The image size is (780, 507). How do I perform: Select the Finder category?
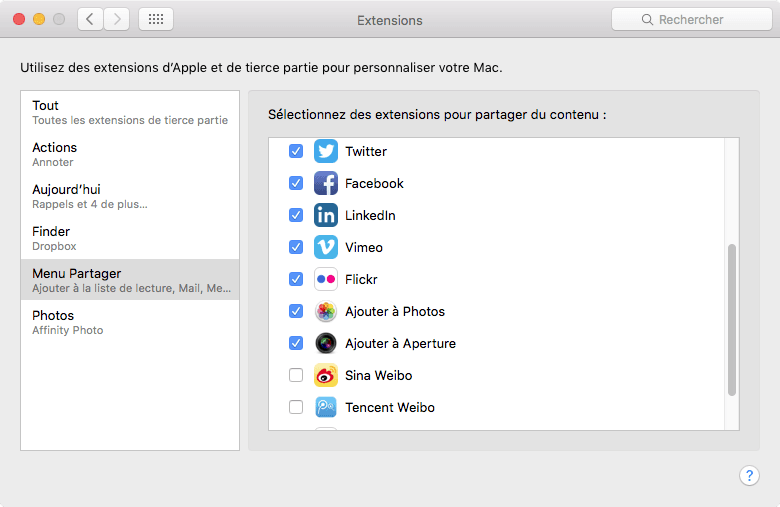(130, 238)
